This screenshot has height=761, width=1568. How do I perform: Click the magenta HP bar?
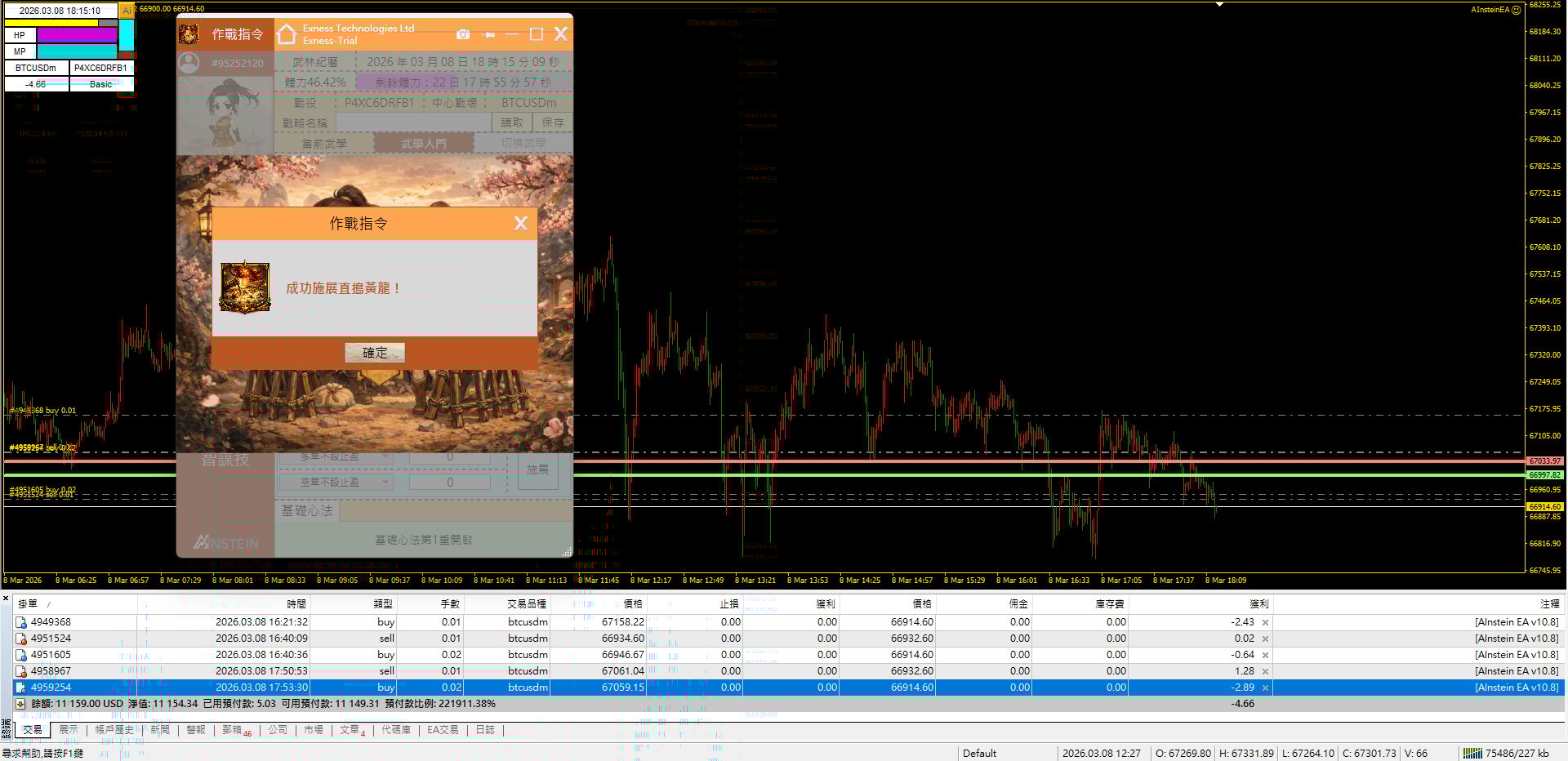coord(77,35)
